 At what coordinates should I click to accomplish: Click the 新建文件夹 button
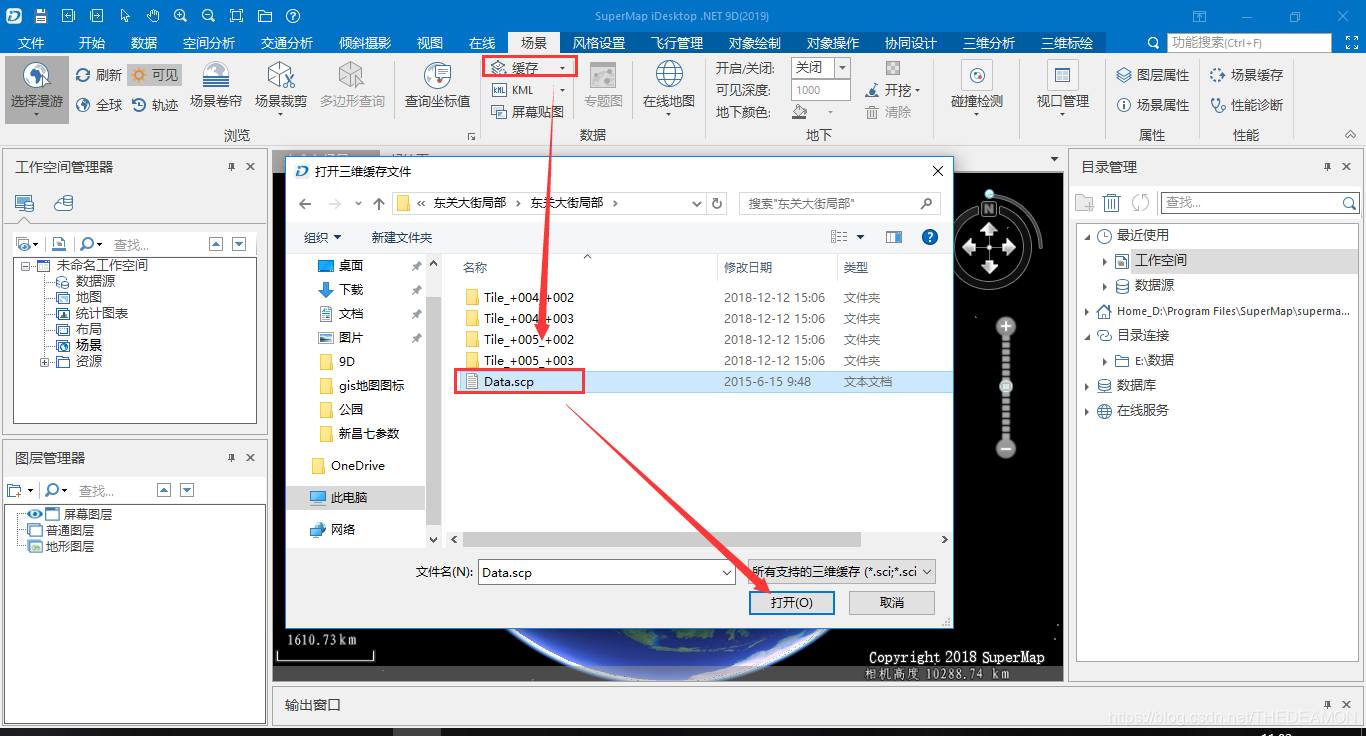402,238
